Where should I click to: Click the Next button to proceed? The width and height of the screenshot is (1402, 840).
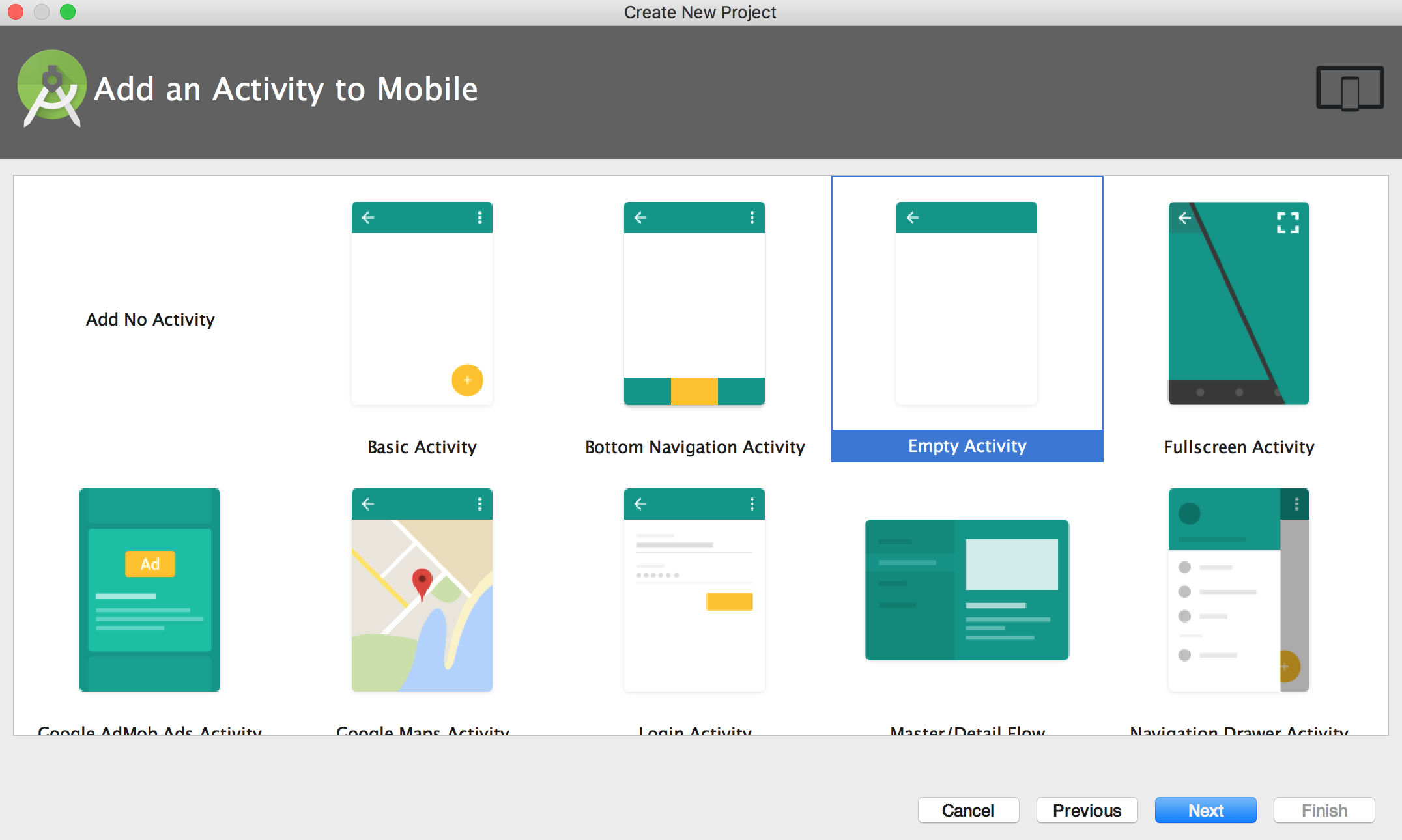(x=1206, y=809)
